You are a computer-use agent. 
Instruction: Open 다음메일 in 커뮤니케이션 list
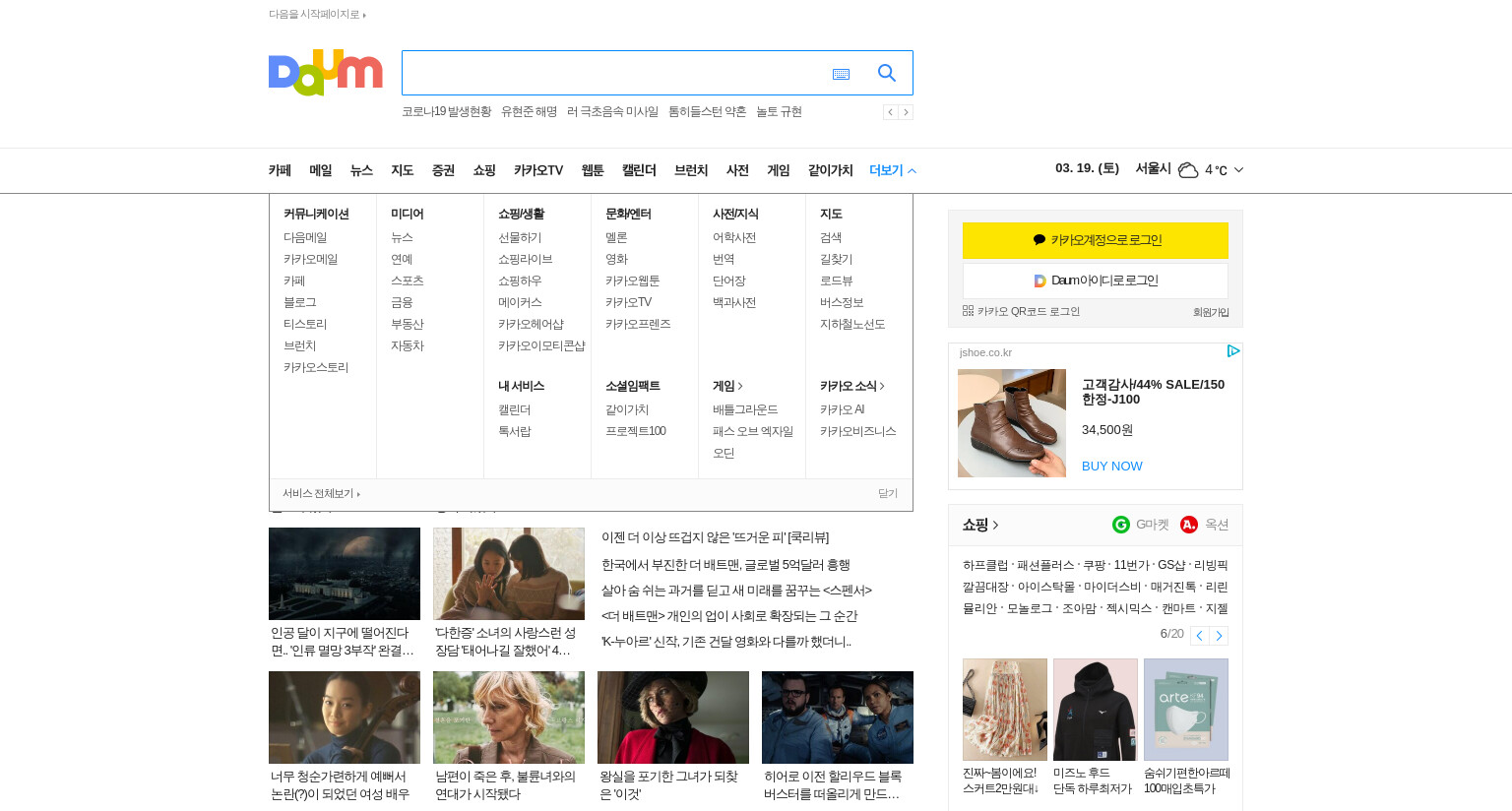(x=305, y=237)
